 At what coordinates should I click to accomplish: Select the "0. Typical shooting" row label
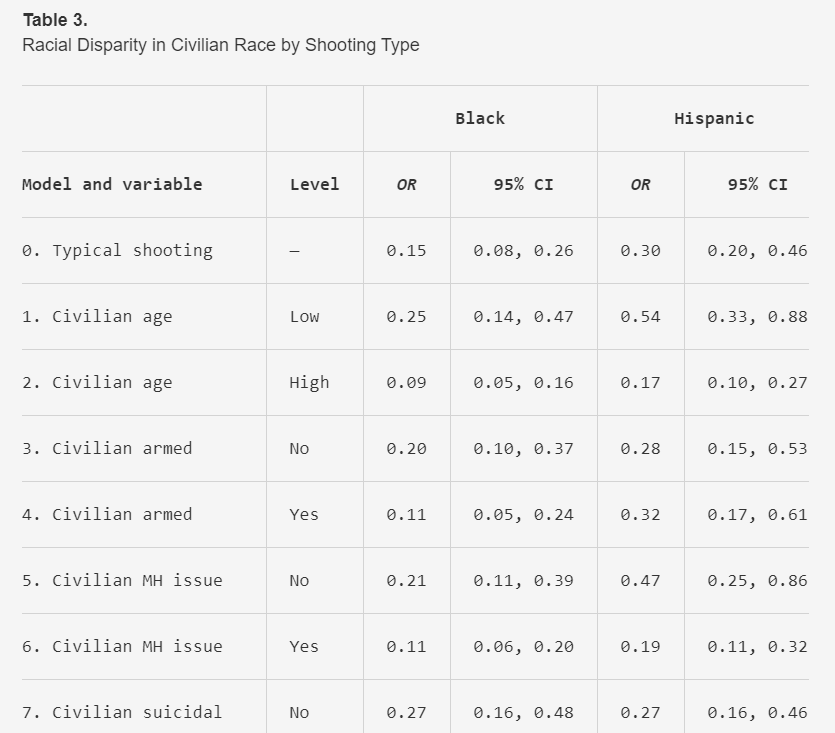[117, 250]
